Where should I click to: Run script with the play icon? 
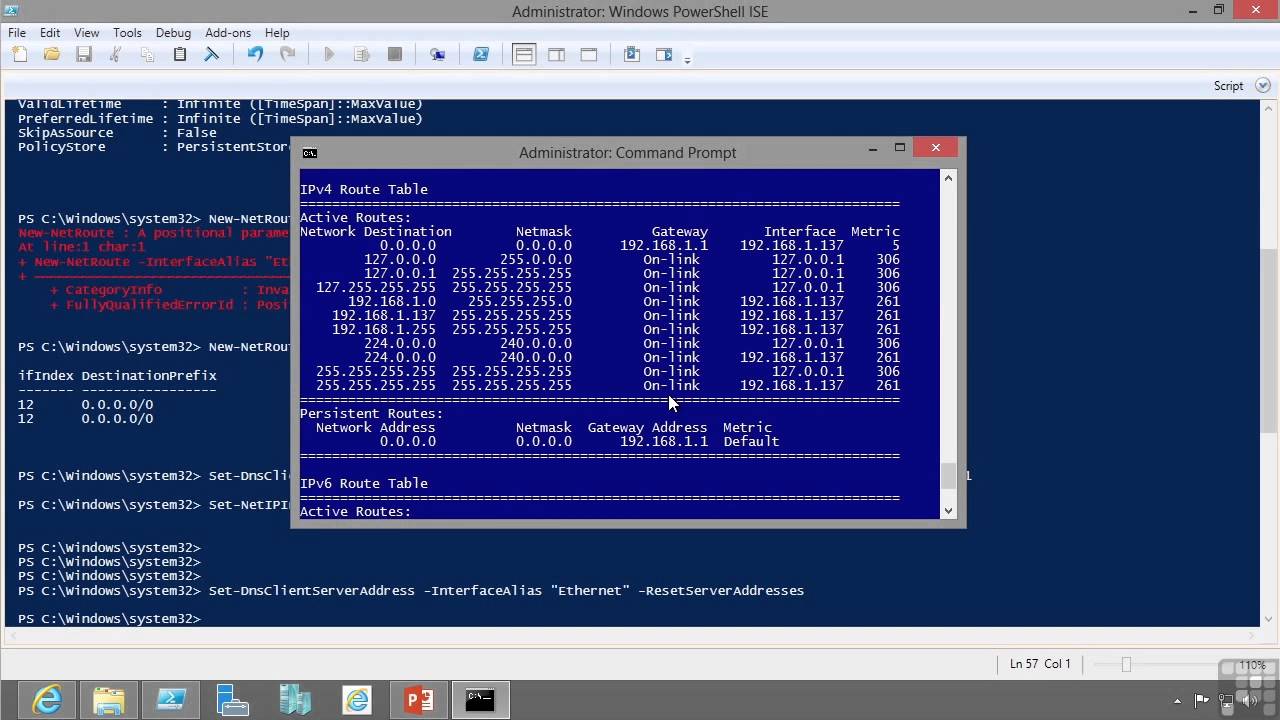pos(329,55)
